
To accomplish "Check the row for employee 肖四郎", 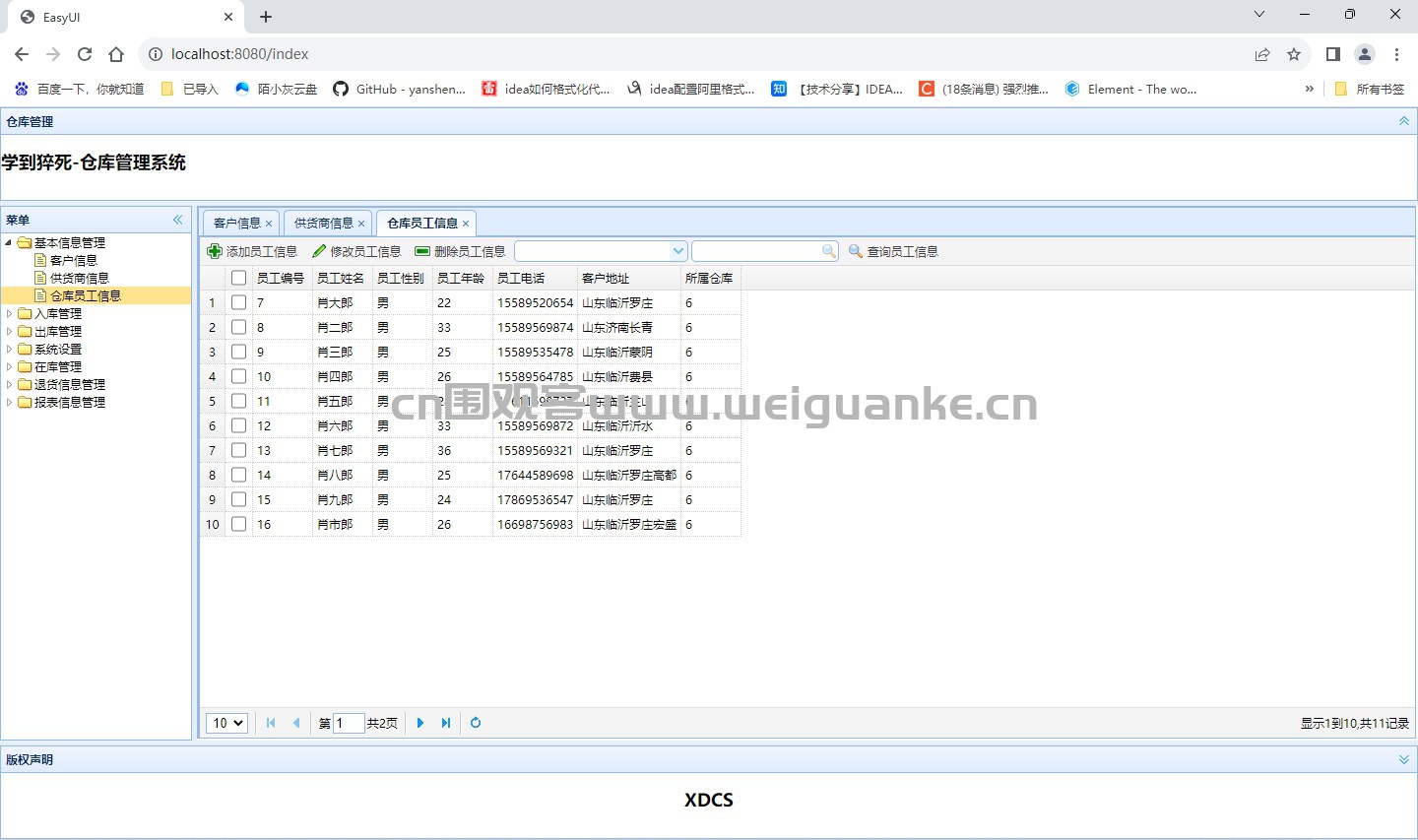I will point(238,376).
